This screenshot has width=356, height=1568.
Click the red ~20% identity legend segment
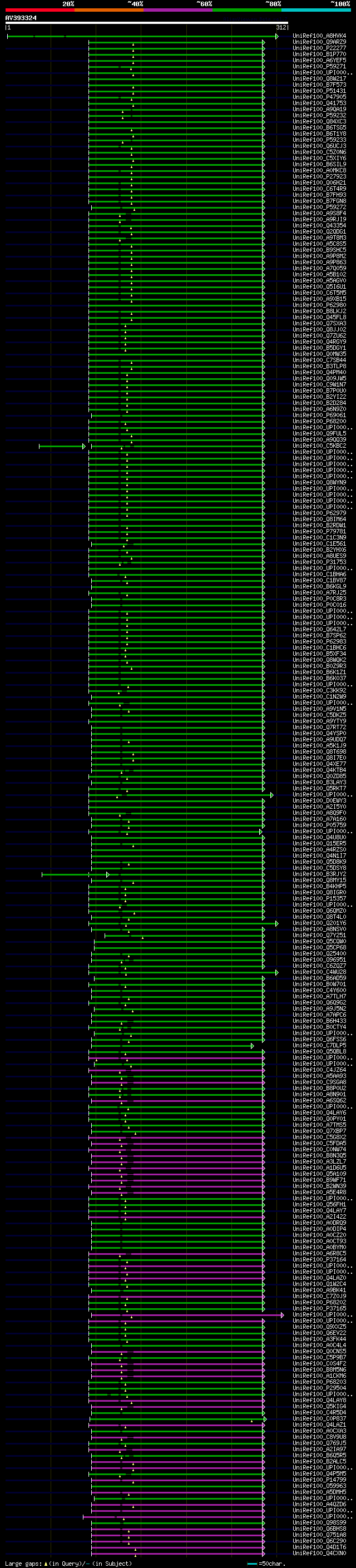coord(39,10)
